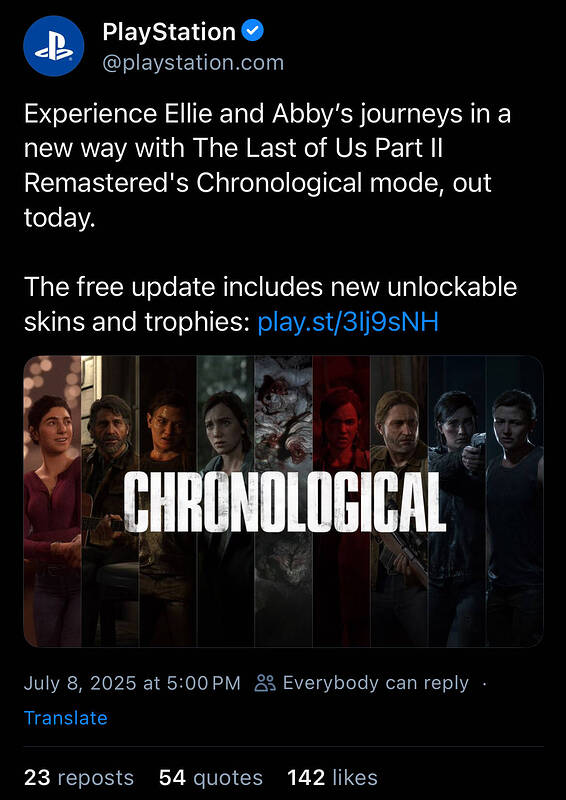The image size is (566, 800).
Task: Click the red-tinted character panel
Action: 341,501
